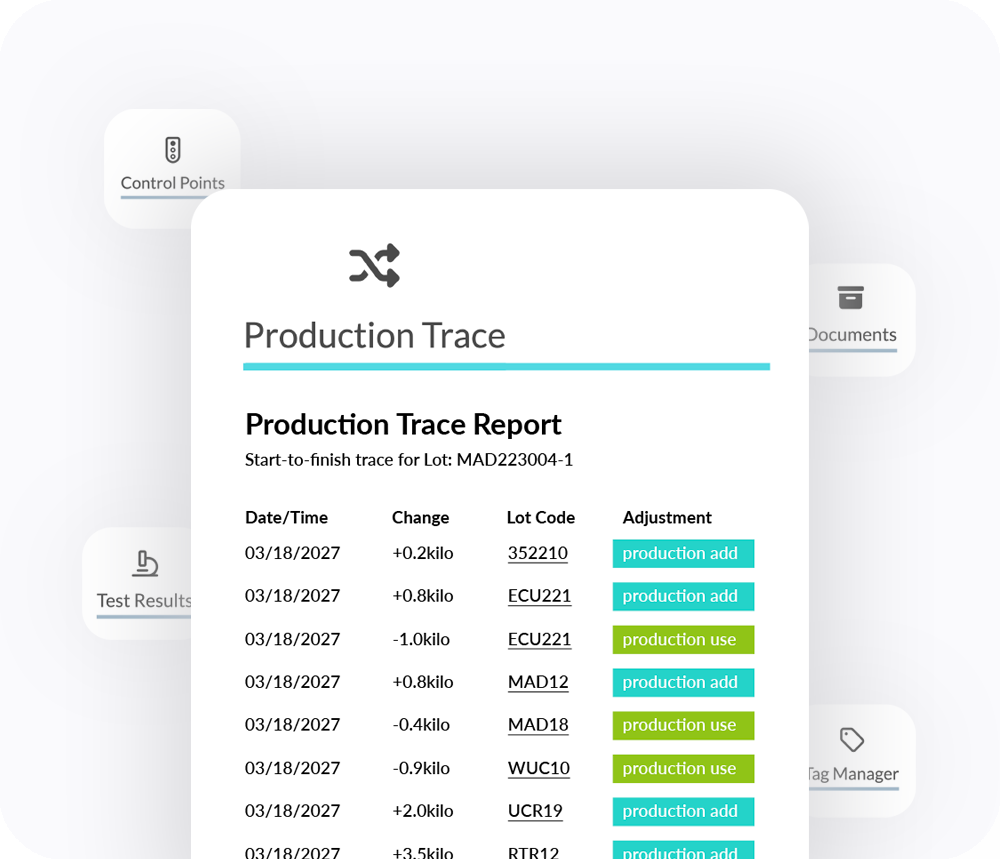Click production add badge for UCR19
1000x859 pixels.
tap(683, 812)
